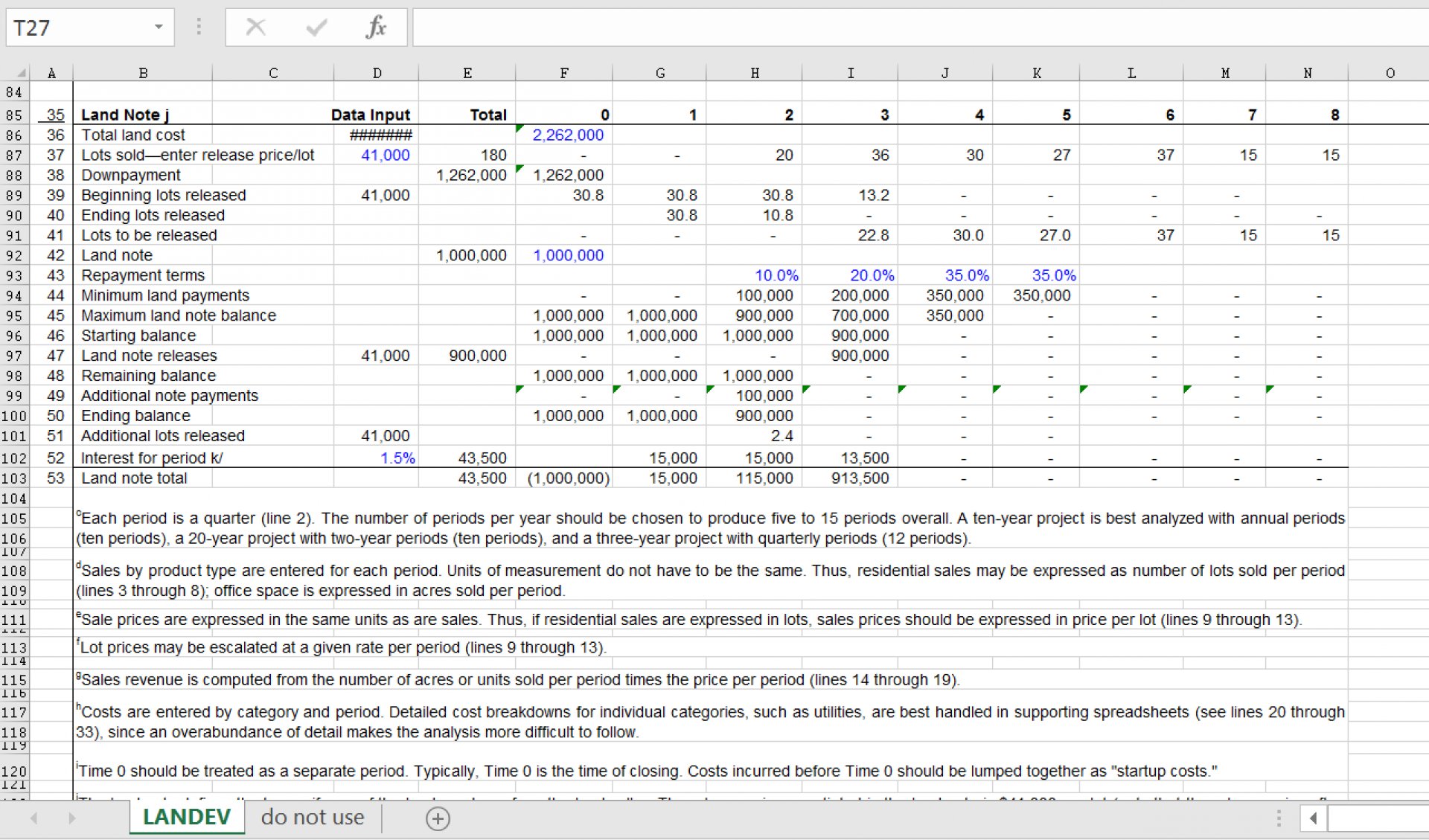Click the formula bar expand dots handle
Screen dimensions: 1429x840
[x=199, y=28]
